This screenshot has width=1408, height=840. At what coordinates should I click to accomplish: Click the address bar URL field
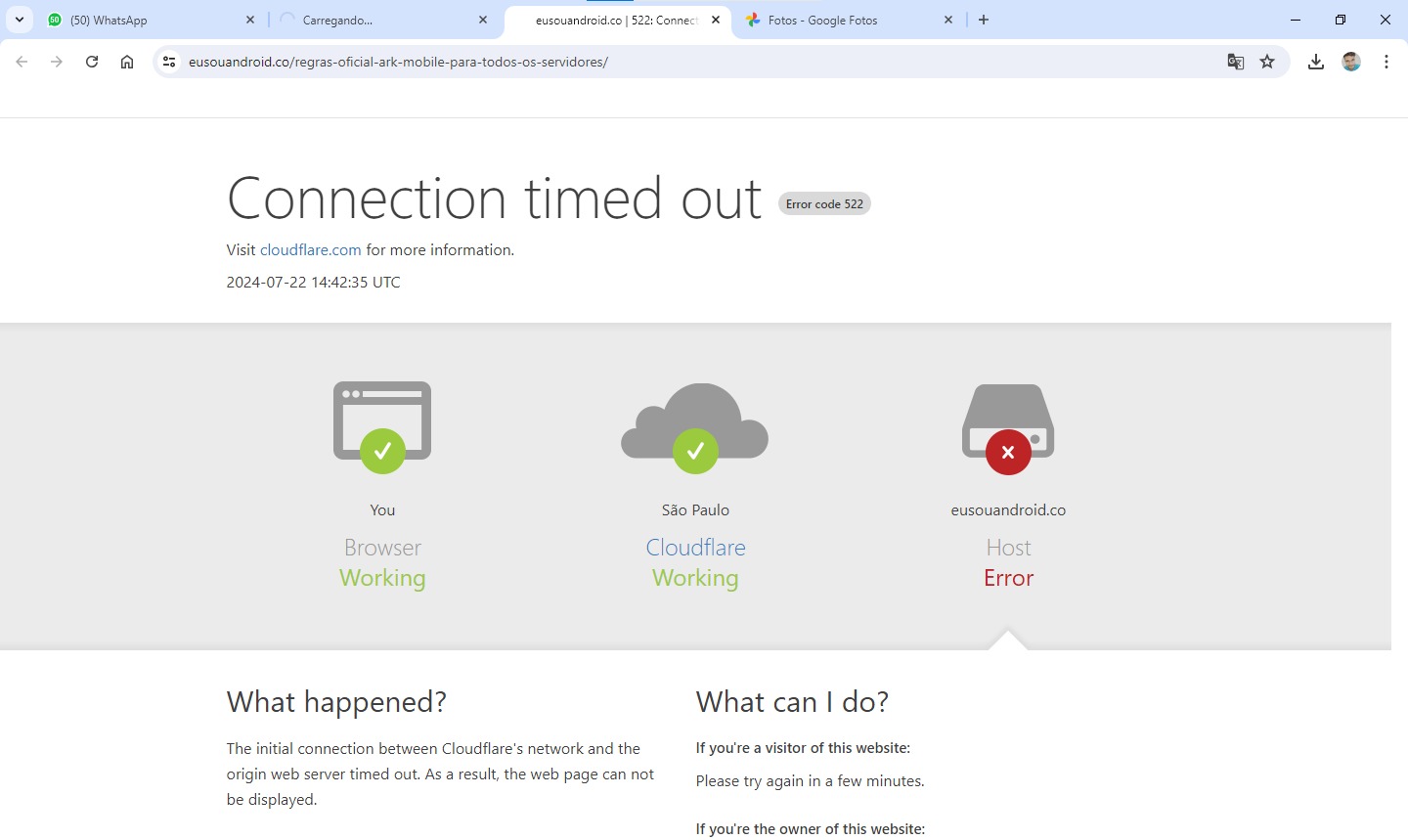684,62
